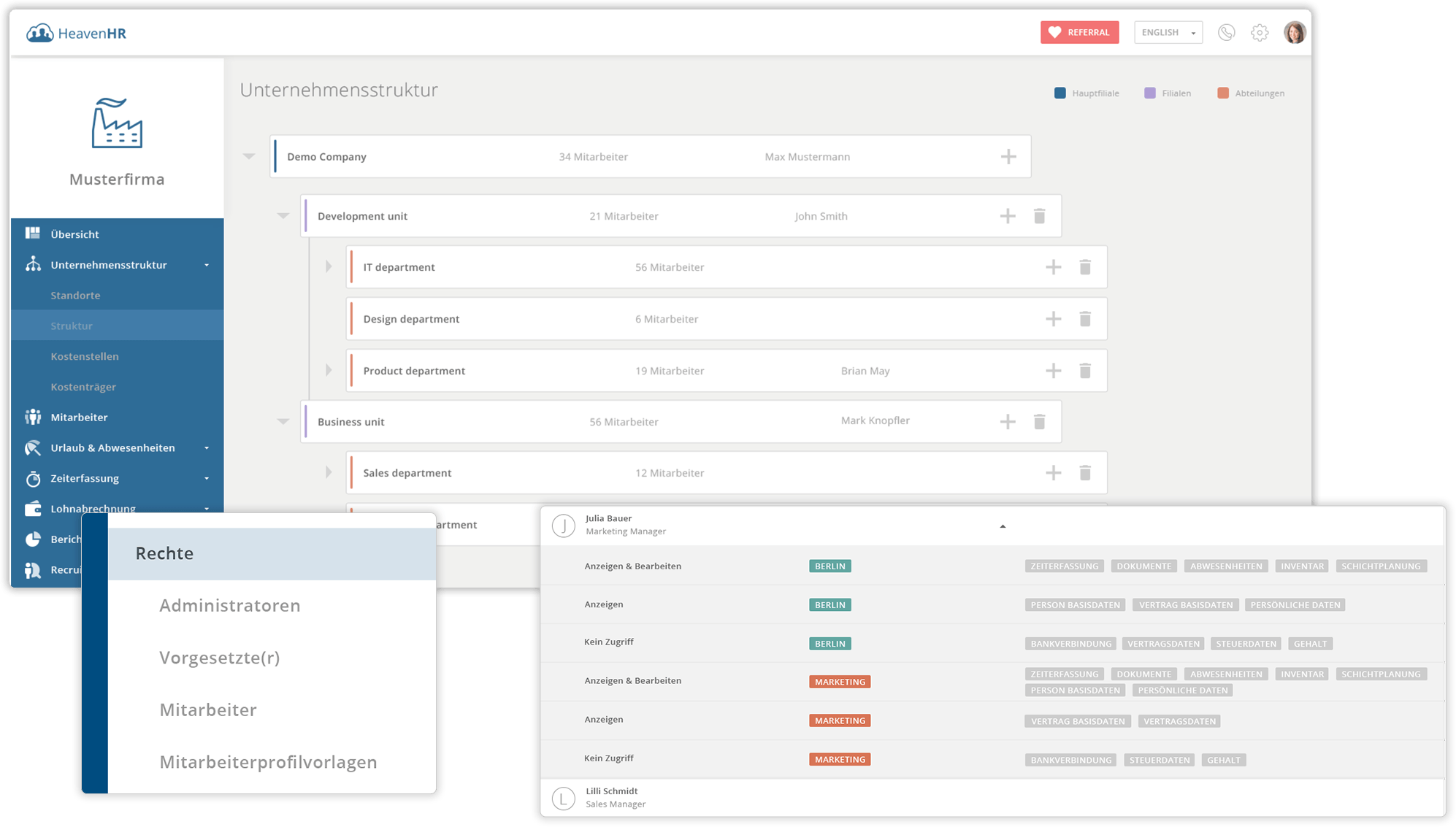Click Brian May manager name
Viewport: 1456px width, 827px height.
(x=865, y=371)
